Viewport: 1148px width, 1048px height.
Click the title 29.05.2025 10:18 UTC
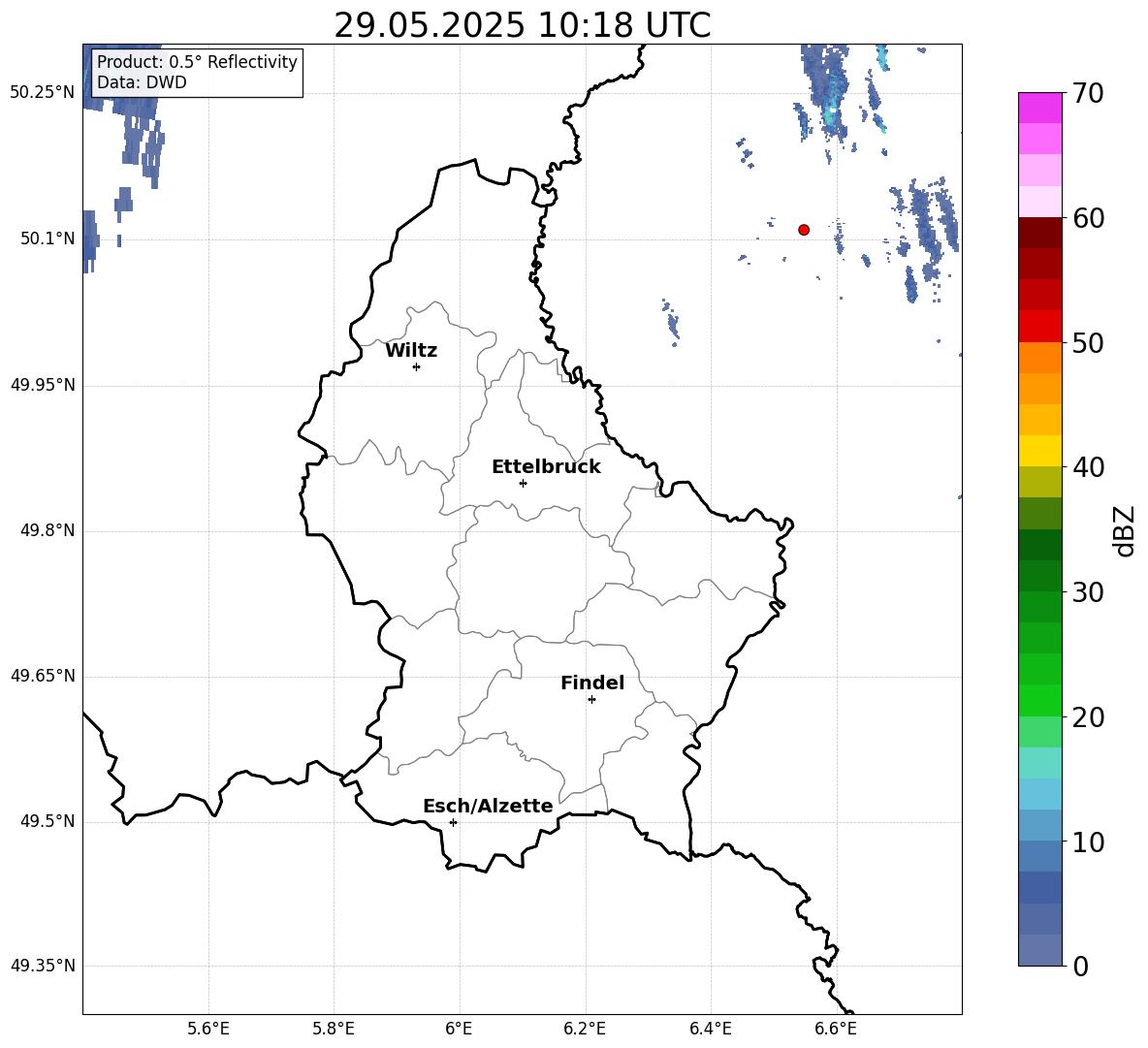tap(522, 25)
